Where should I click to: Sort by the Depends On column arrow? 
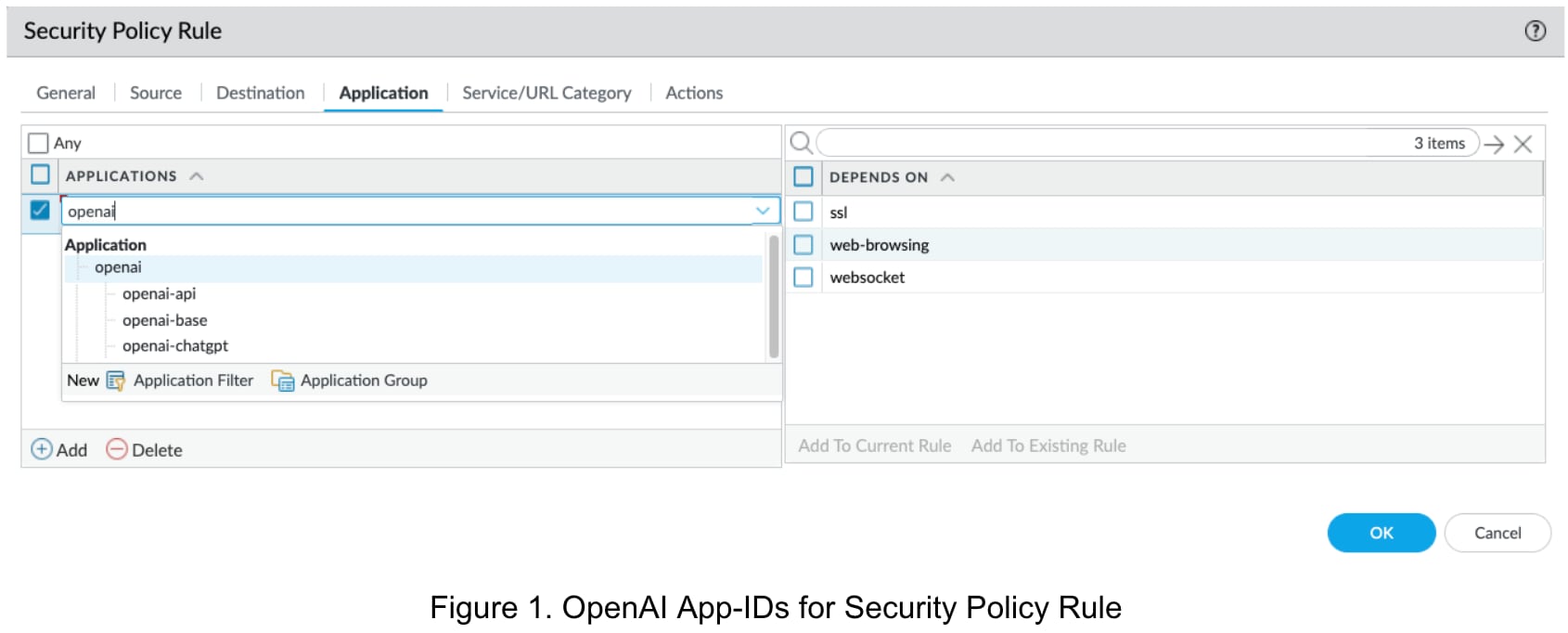pos(947,177)
